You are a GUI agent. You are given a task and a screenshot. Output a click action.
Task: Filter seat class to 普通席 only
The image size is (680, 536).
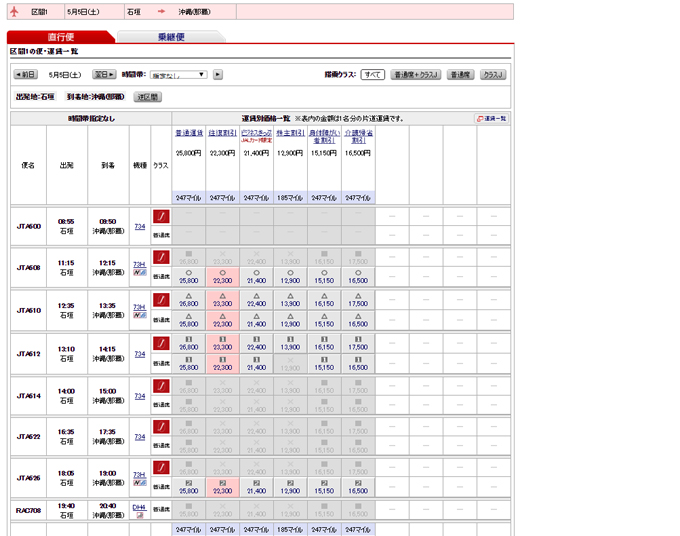pos(460,75)
